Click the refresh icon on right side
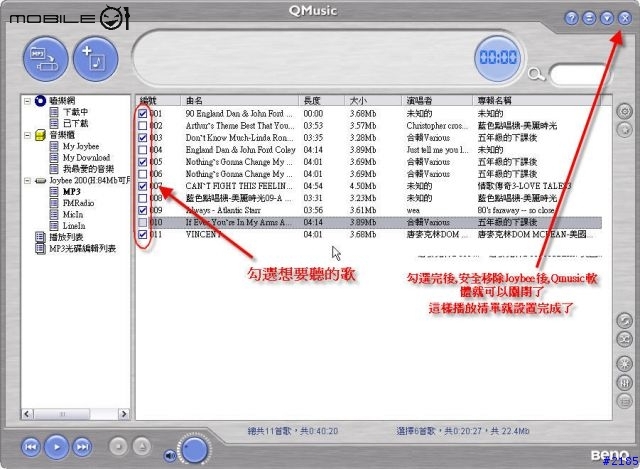Viewport: 640px width, 469px height. pos(624,320)
